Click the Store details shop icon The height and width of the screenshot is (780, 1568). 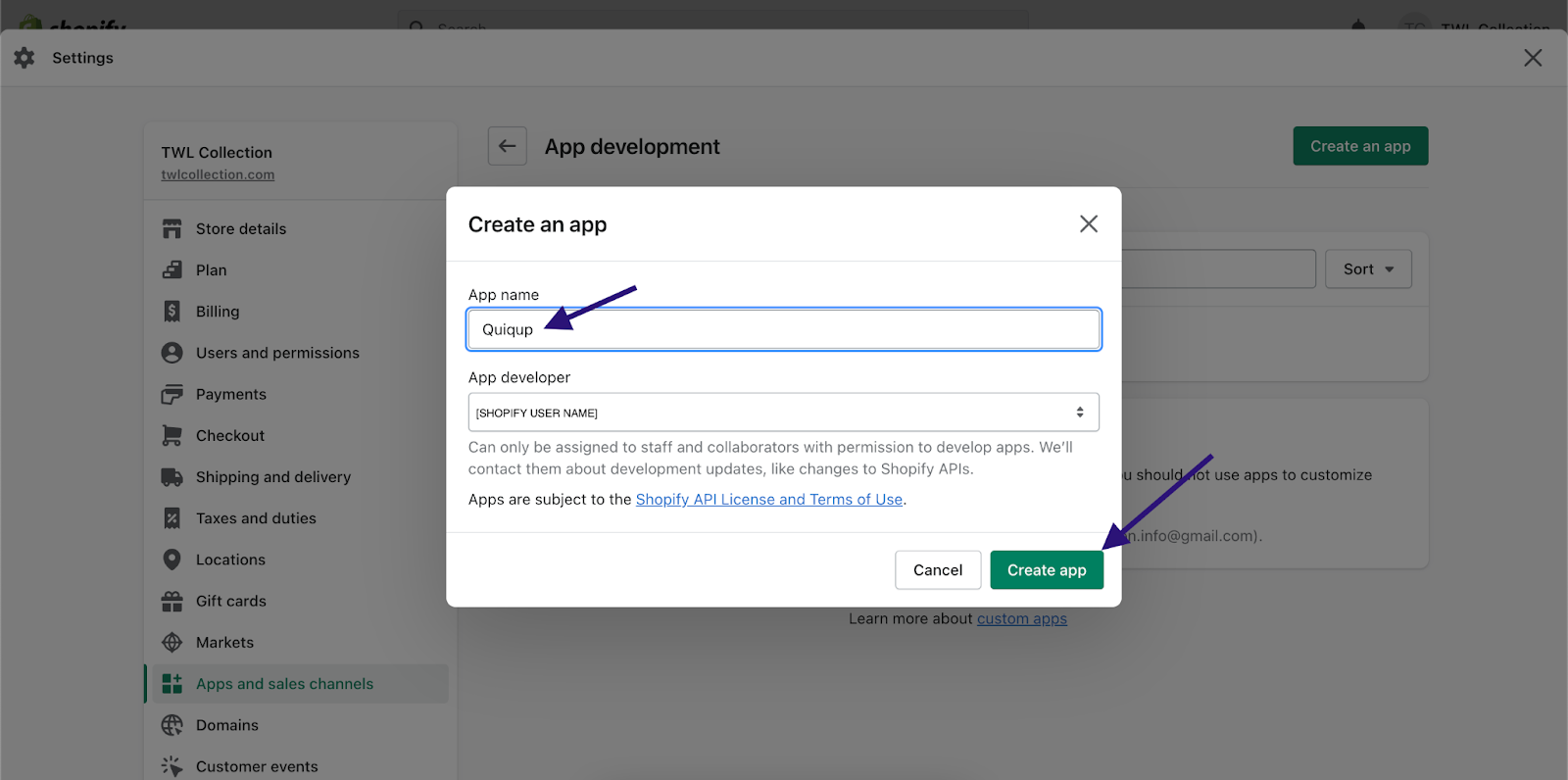pyautogui.click(x=171, y=228)
